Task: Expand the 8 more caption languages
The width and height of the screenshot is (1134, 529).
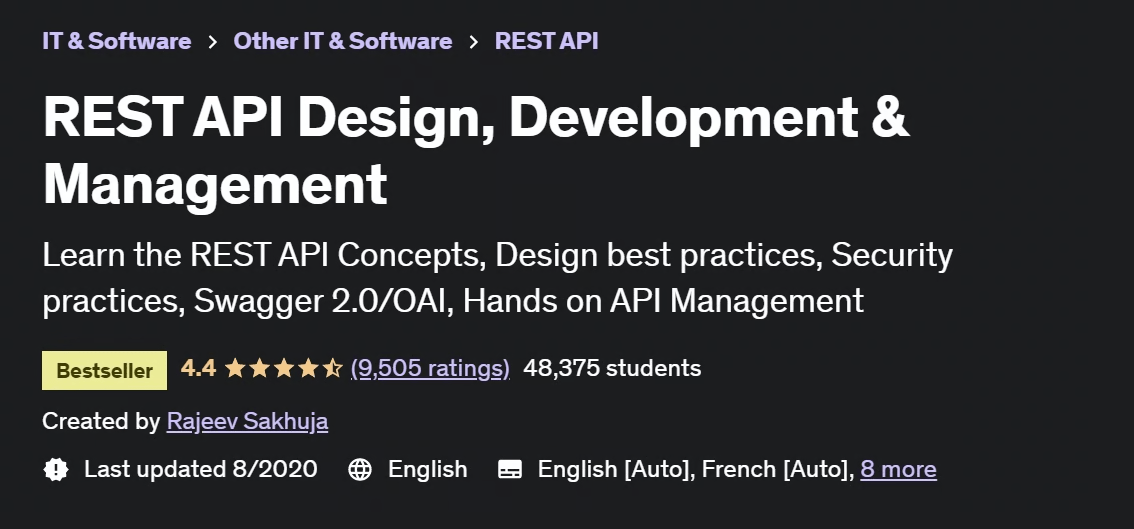Action: click(898, 469)
